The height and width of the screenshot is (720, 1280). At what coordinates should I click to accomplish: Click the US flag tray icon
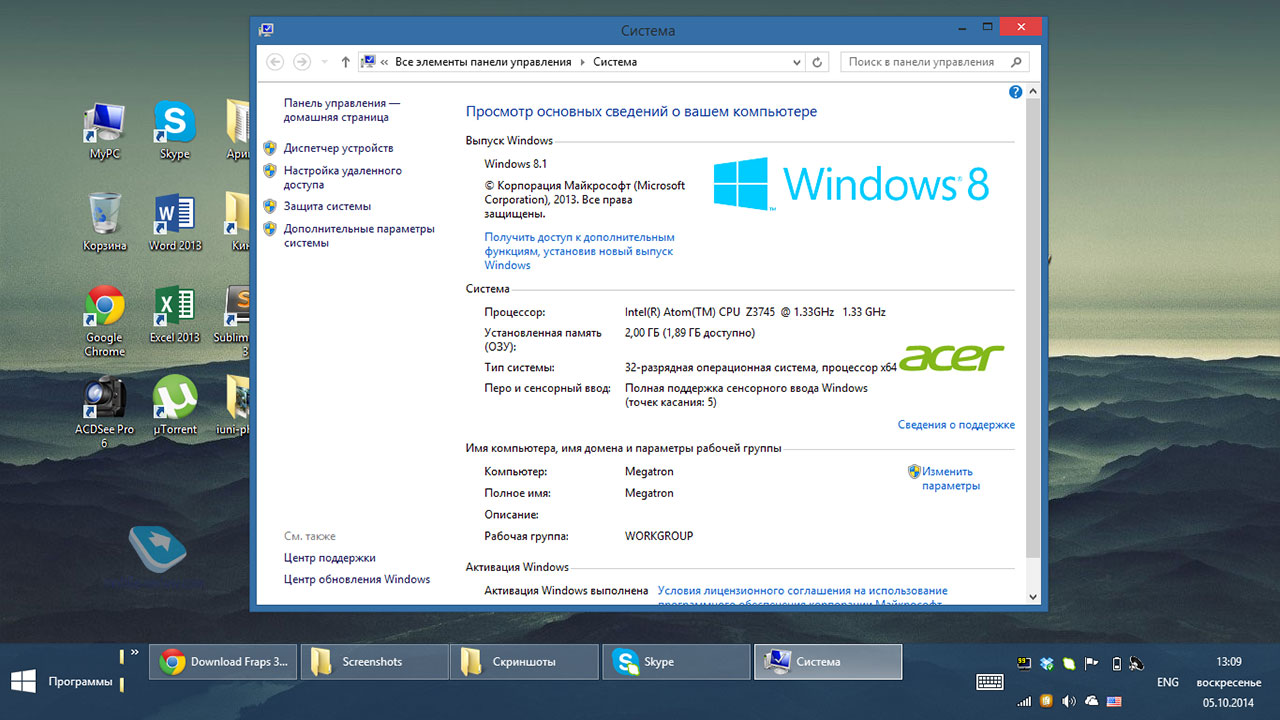coord(1114,701)
